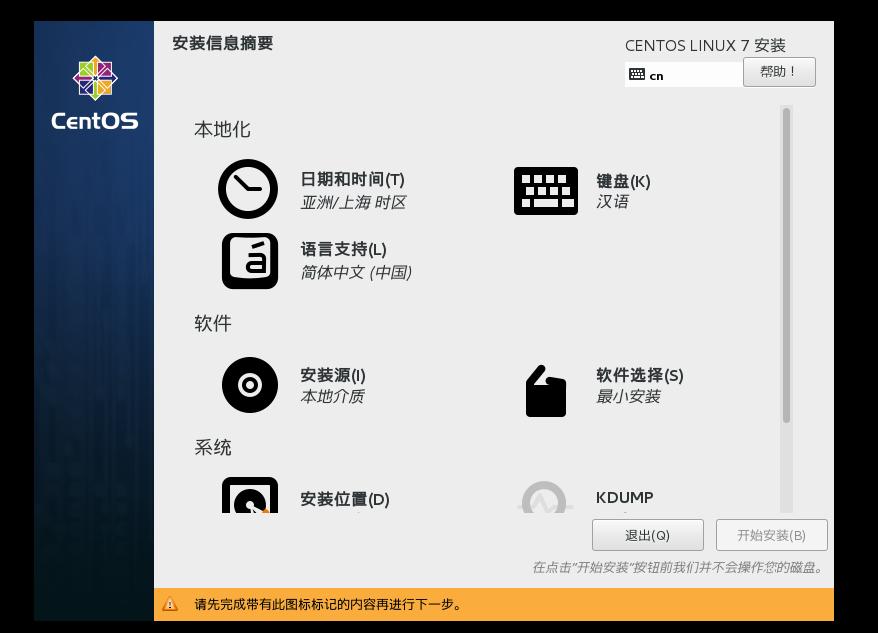Viewport: 878px width, 633px height.
Task: Select the 安装位置 hard drive icon
Action: [x=248, y=498]
